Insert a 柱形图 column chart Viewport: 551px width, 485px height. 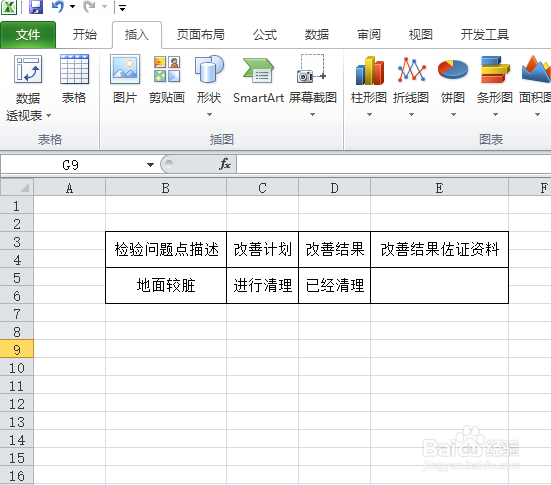pos(369,79)
